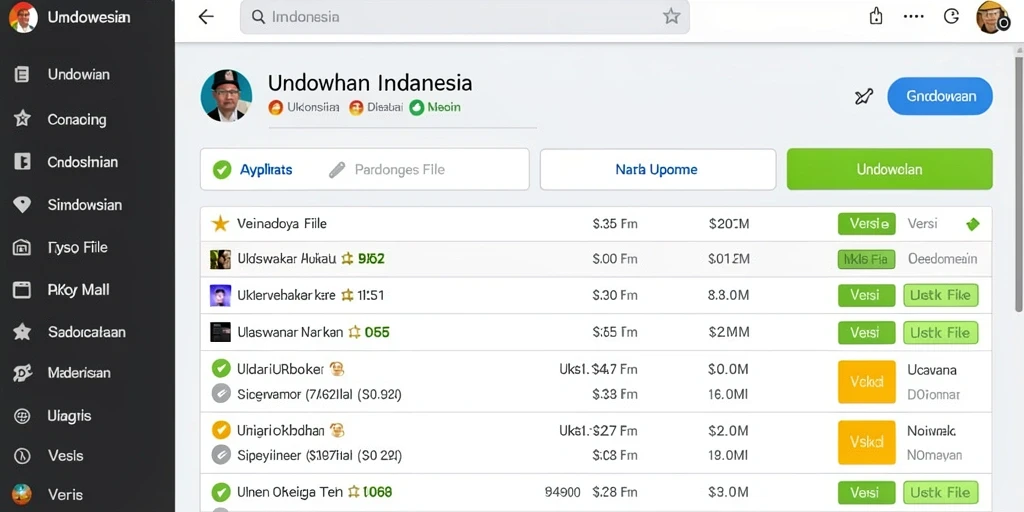This screenshot has height=512, width=1024.
Task: Click the pin icon beside Simdowsian
Action: pyautogui.click(x=22, y=205)
